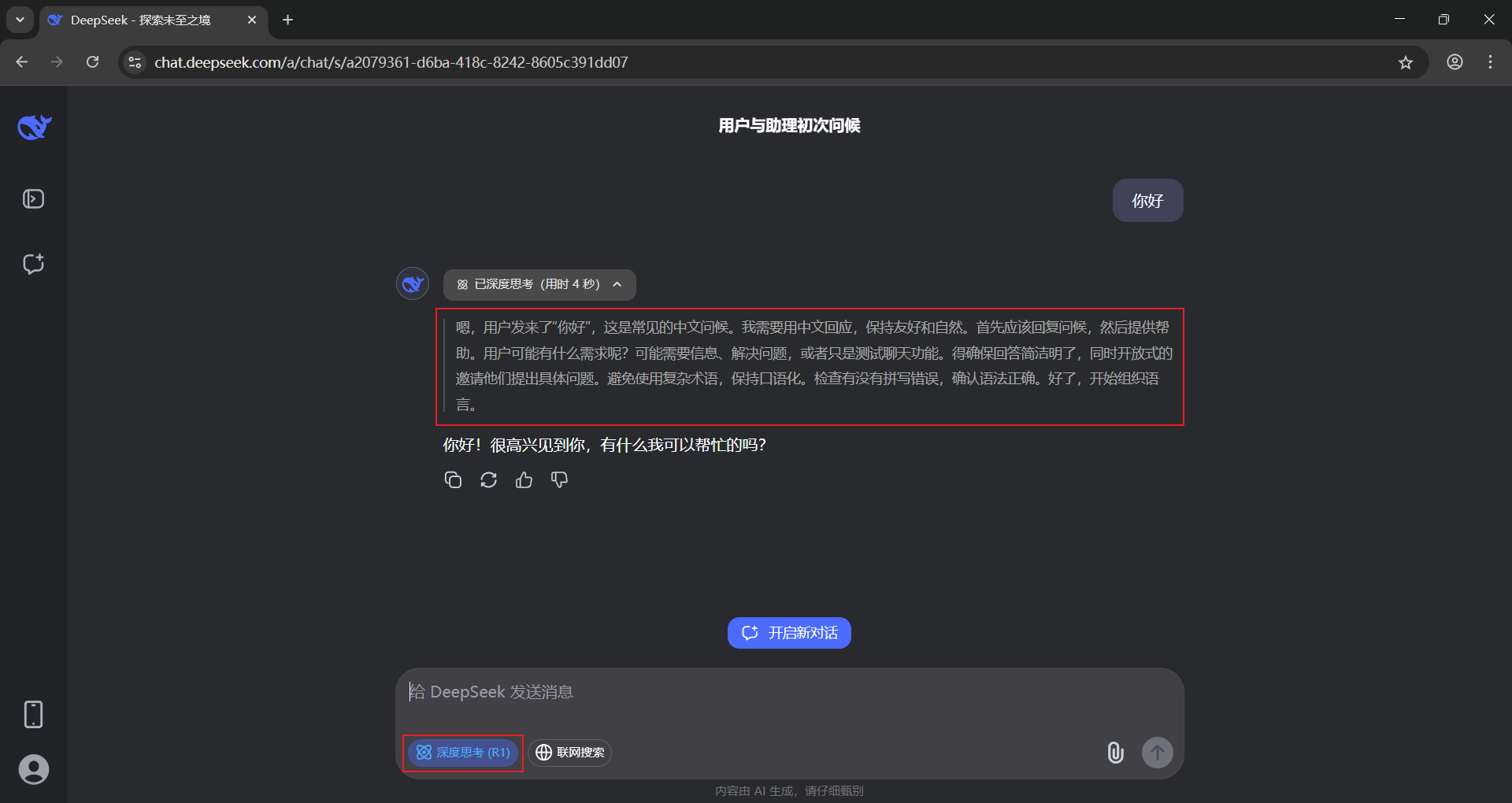Click the DeepSeek whale logo in sidebar
The height and width of the screenshot is (803, 1512).
34,127
